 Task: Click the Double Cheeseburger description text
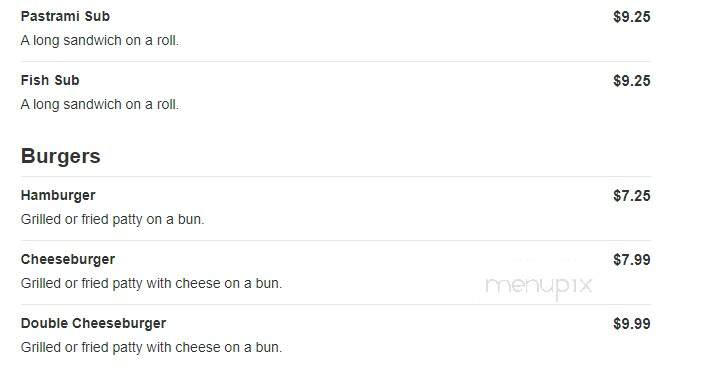(151, 348)
